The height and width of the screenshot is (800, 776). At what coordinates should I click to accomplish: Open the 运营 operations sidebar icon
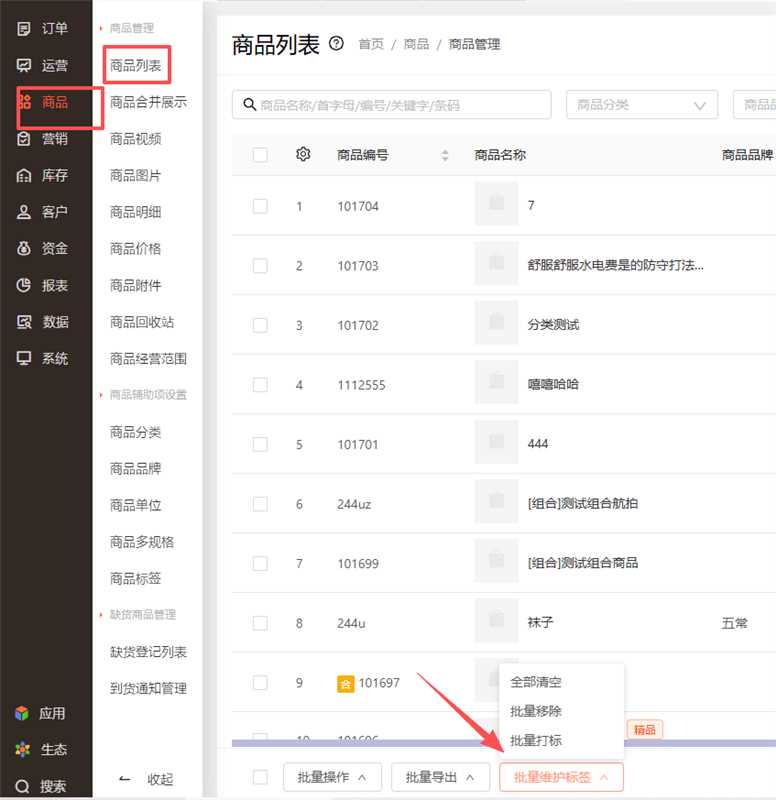(x=23, y=65)
